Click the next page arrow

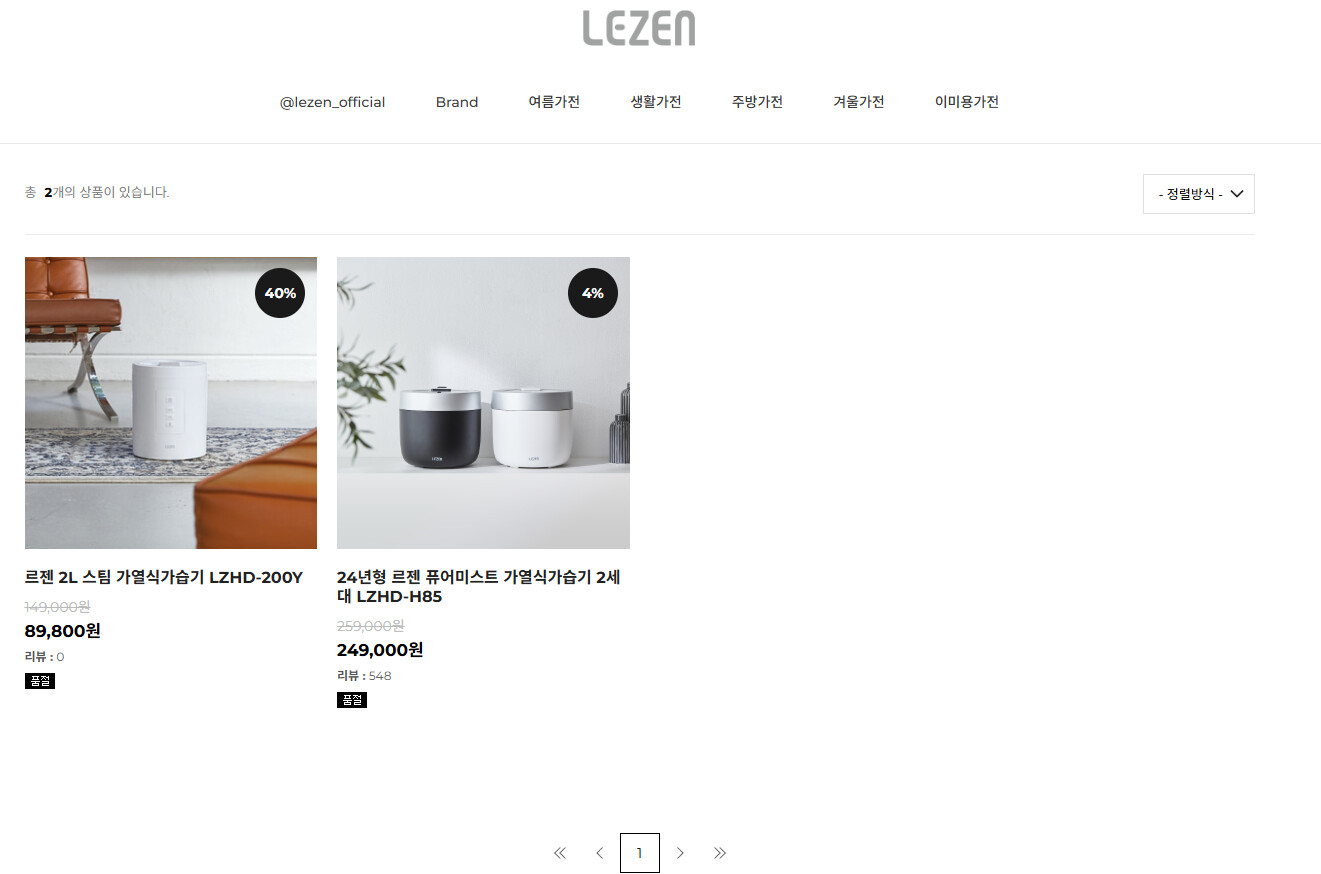680,853
